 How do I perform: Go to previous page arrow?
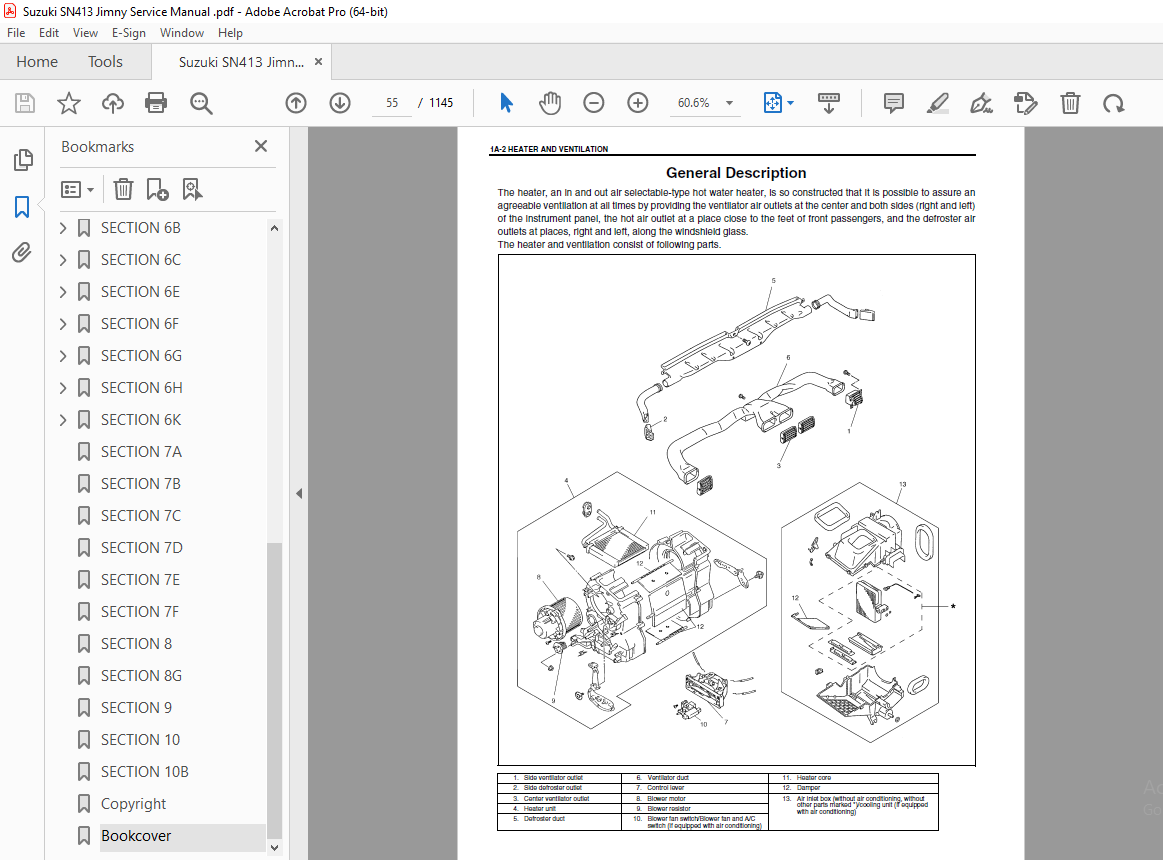click(296, 103)
